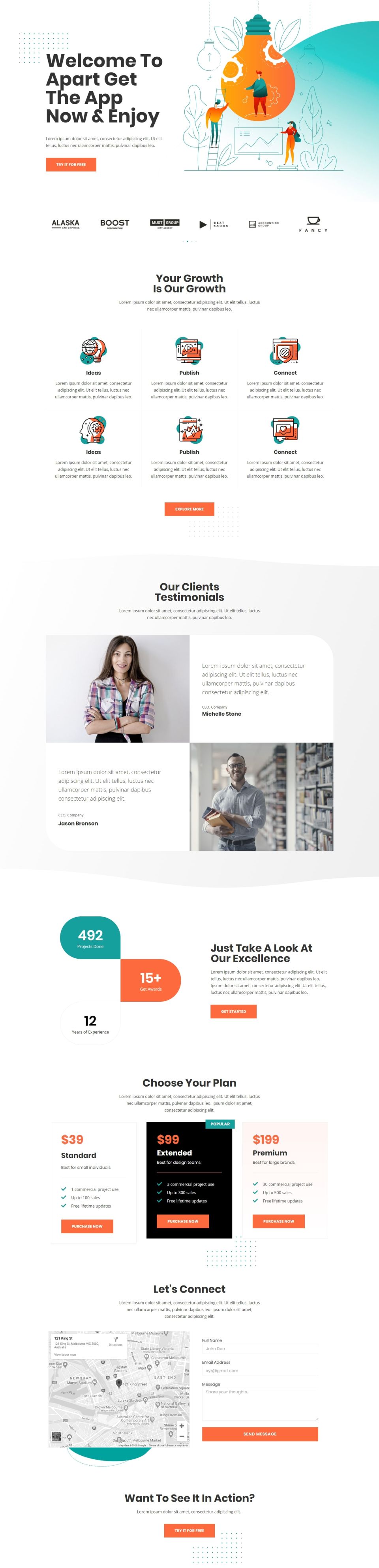Click the hero Try It For Free button
The image size is (379, 1568).
pyautogui.click(x=71, y=164)
